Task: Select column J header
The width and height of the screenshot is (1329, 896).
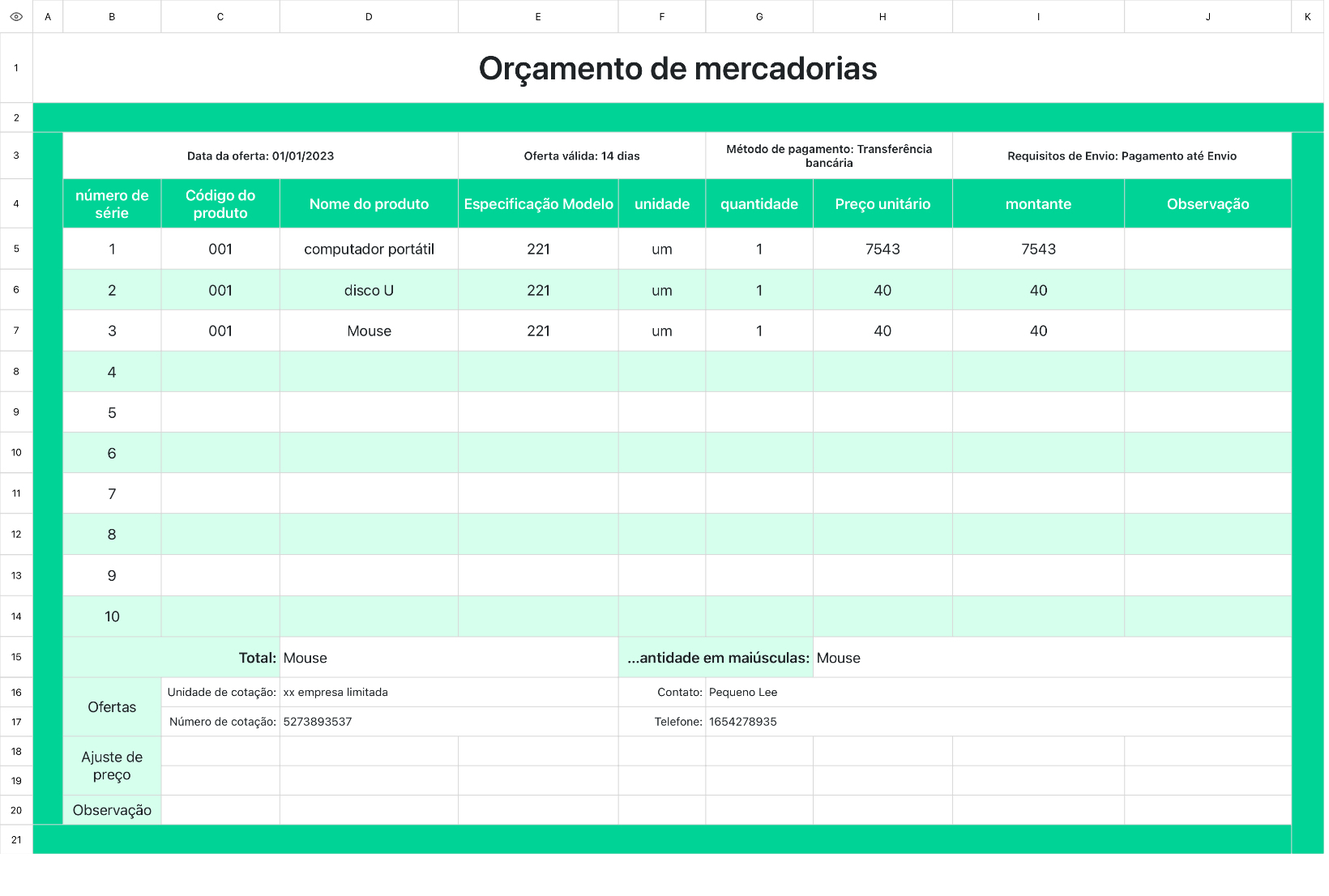Action: click(1207, 16)
